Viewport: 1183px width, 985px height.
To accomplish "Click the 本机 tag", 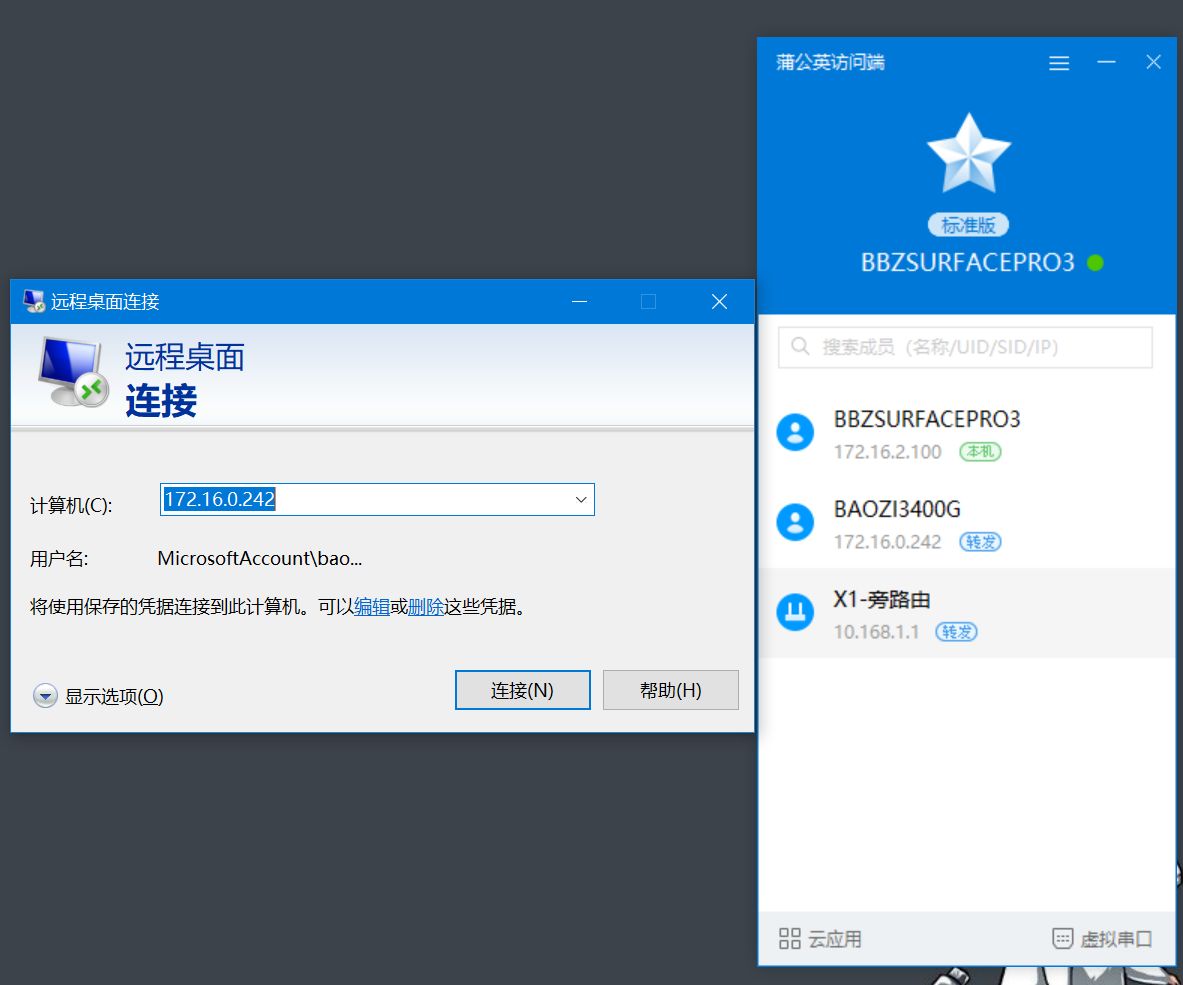I will 980,452.
